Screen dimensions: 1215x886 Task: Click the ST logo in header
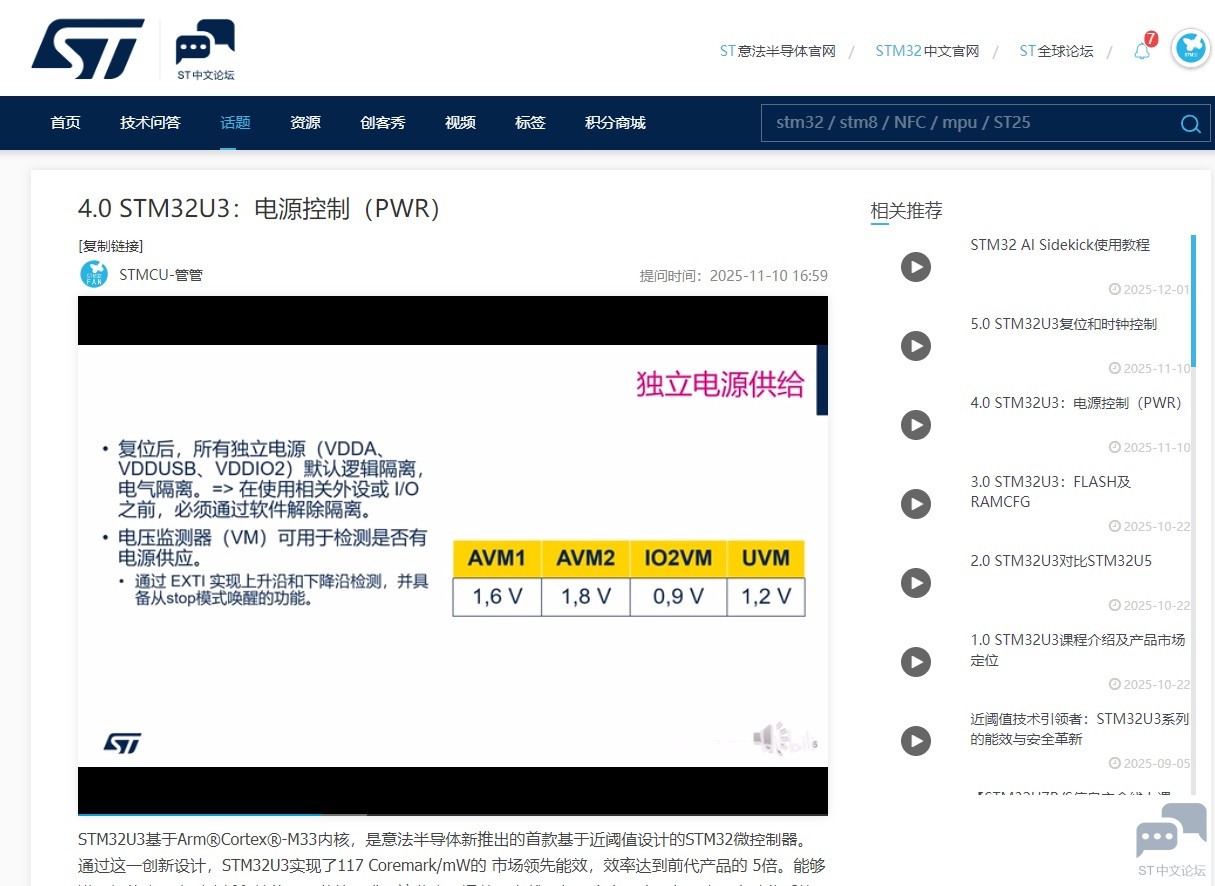(88, 48)
